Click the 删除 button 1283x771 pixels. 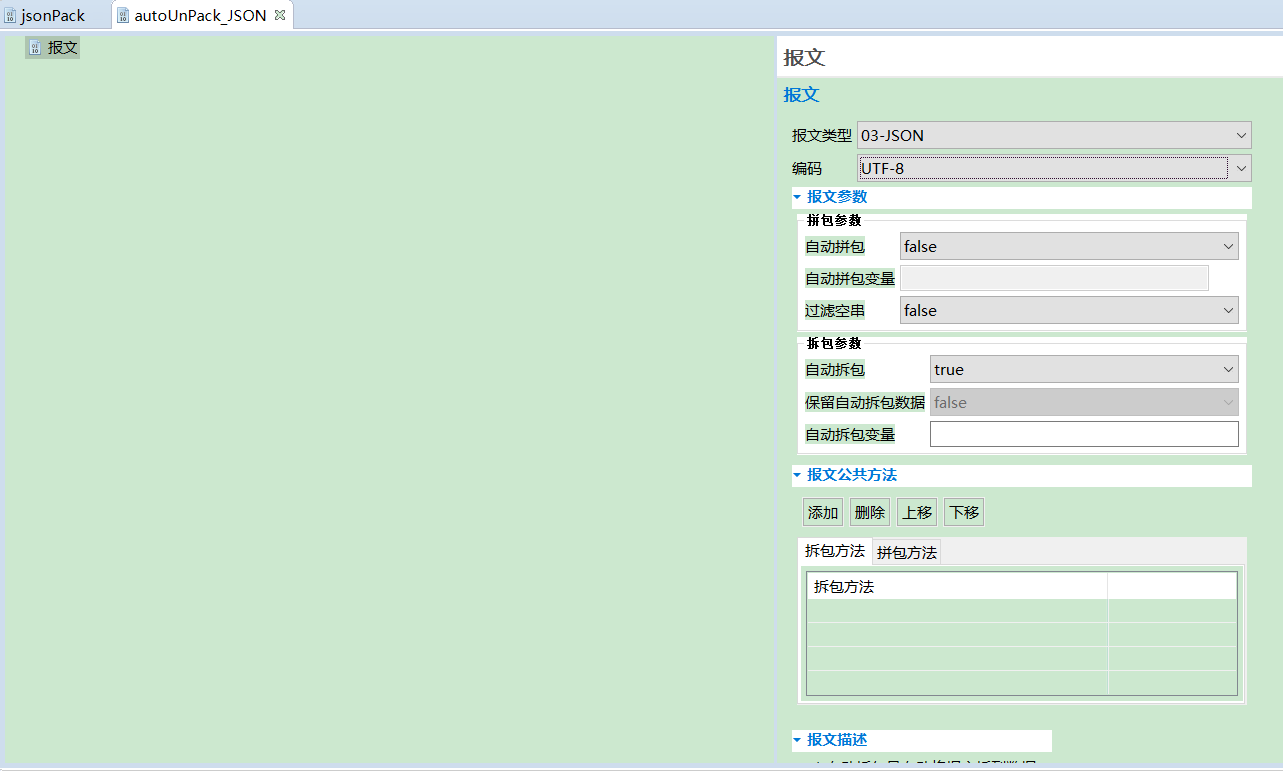(x=869, y=511)
